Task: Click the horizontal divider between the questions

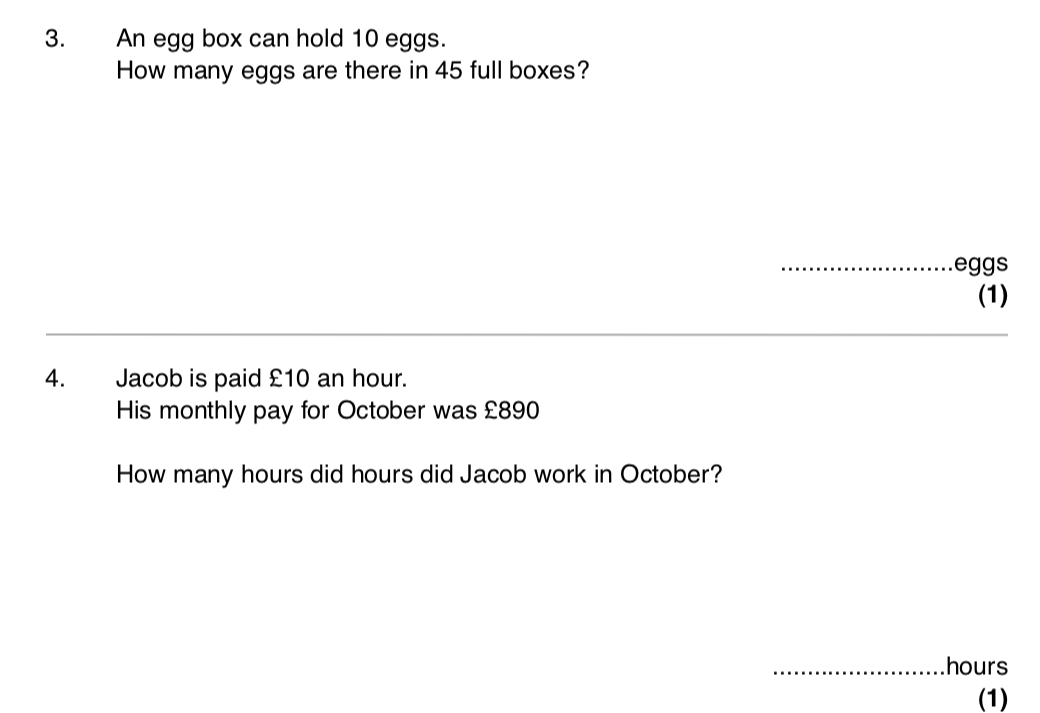Action: point(526,334)
